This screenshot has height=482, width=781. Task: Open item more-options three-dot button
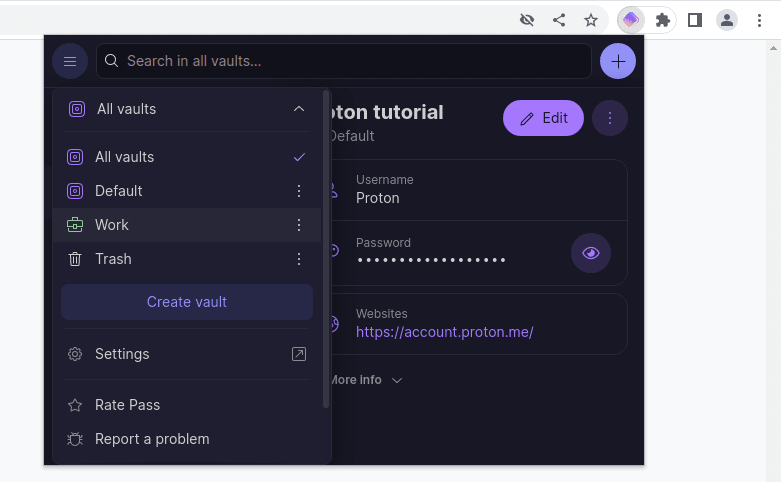tap(610, 118)
